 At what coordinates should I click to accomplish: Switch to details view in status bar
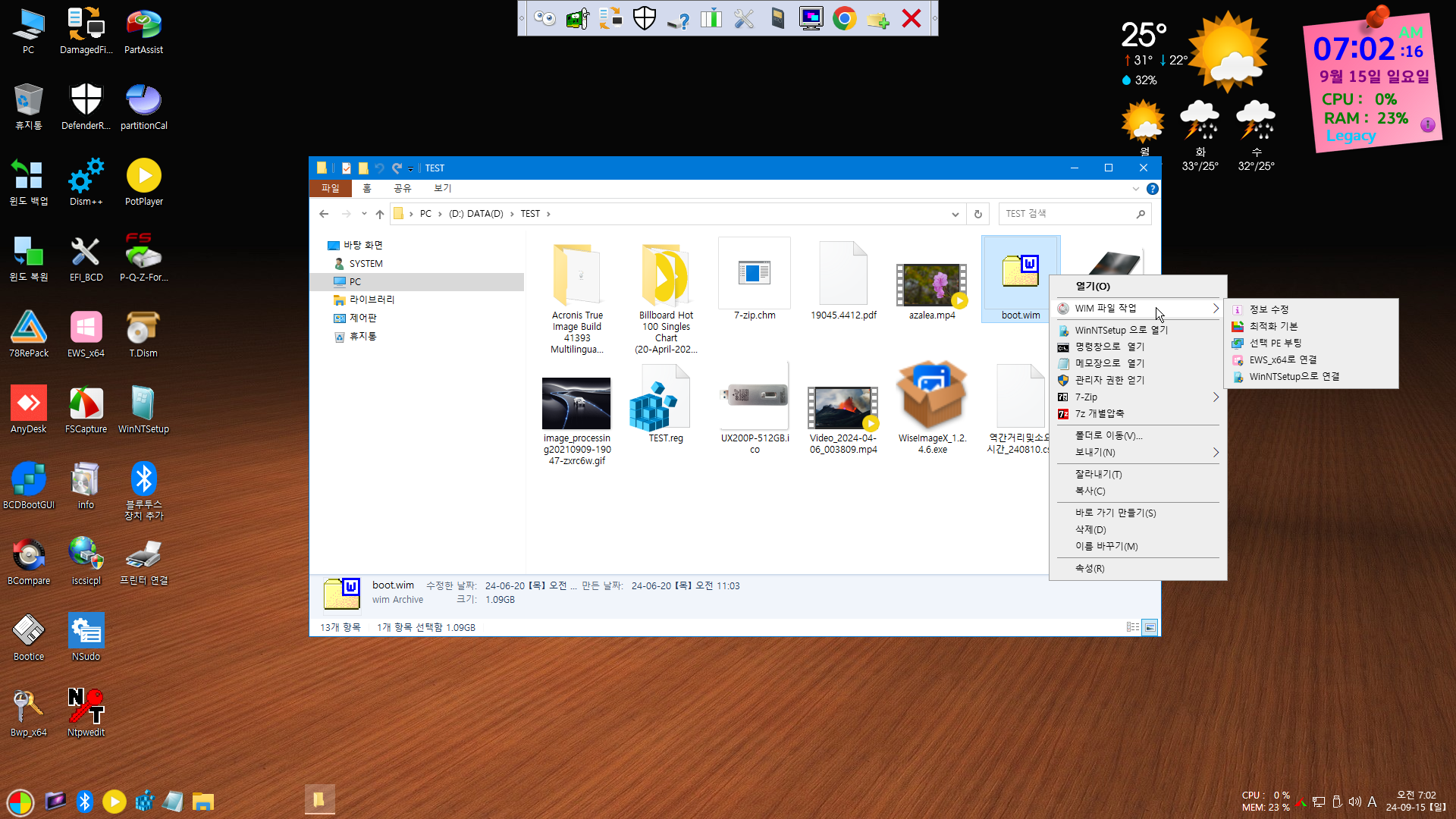(x=1132, y=627)
